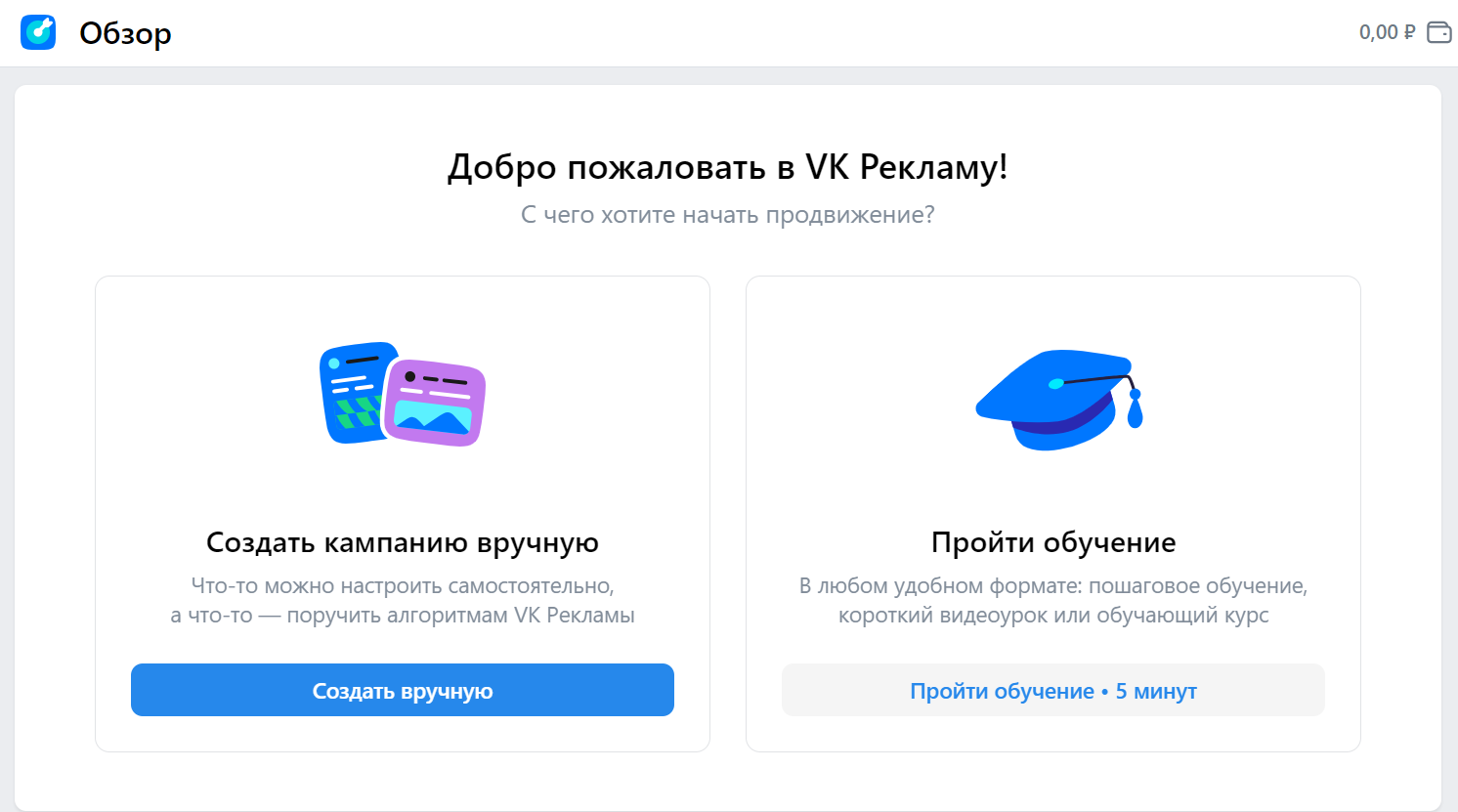Click the campaign cards illustration
Screen dimensions: 1458x812
(x=403, y=394)
